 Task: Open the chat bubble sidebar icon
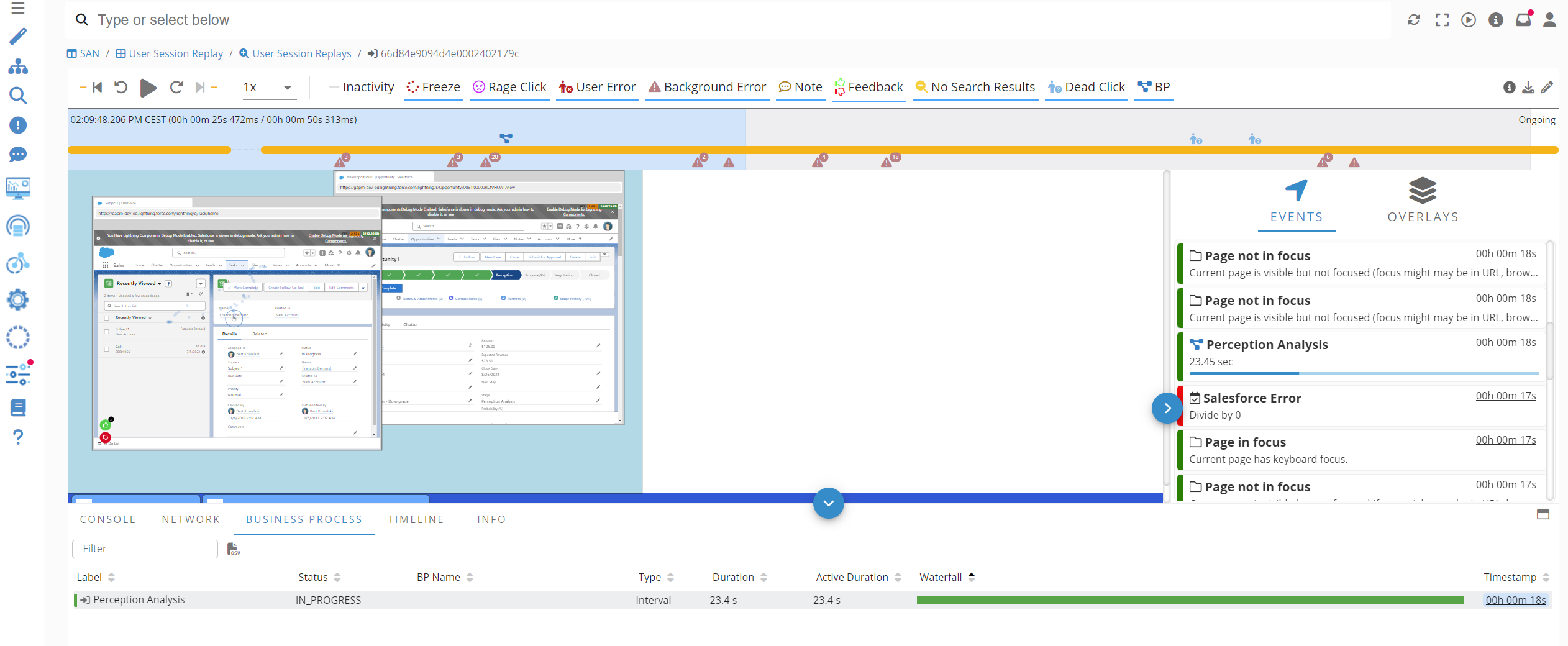18,155
